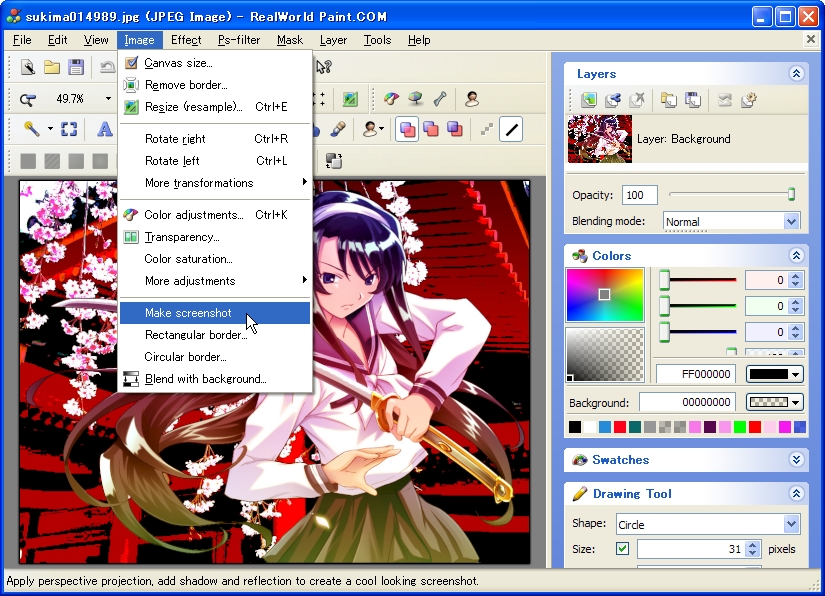This screenshot has height=596, width=825.
Task: Click the person portrait toolbar icon
Action: [x=472, y=99]
